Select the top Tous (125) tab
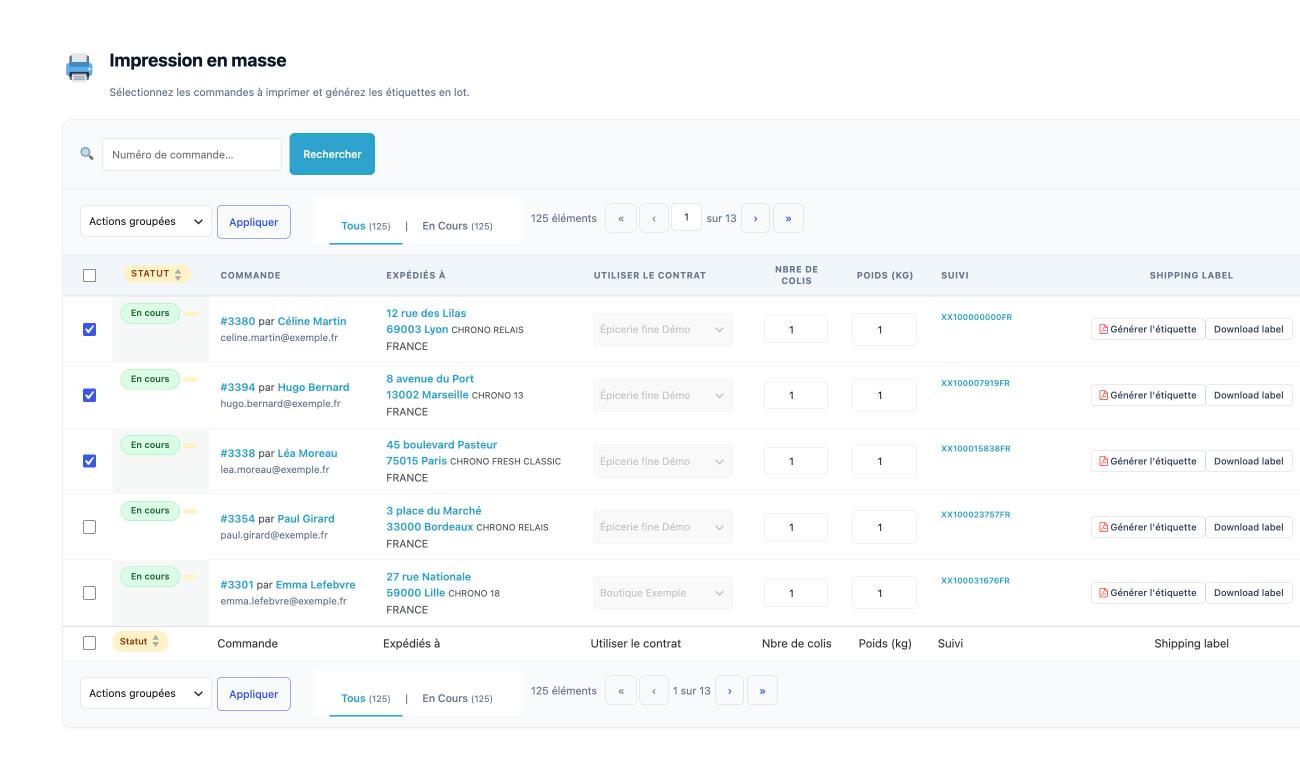 coord(366,226)
